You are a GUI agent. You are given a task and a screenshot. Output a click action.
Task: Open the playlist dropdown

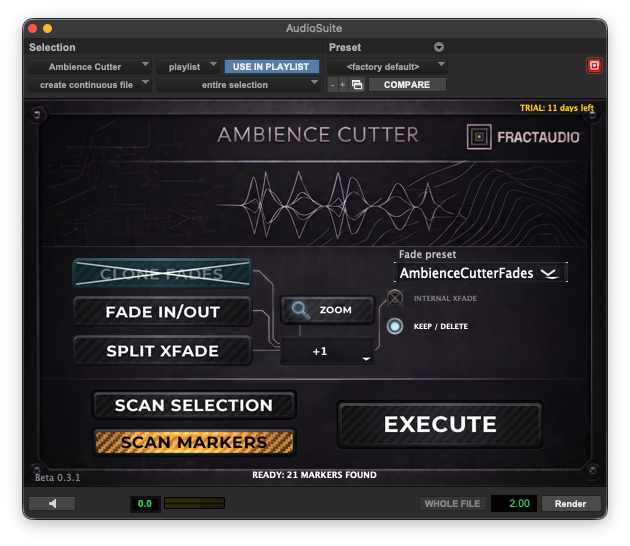point(188,66)
